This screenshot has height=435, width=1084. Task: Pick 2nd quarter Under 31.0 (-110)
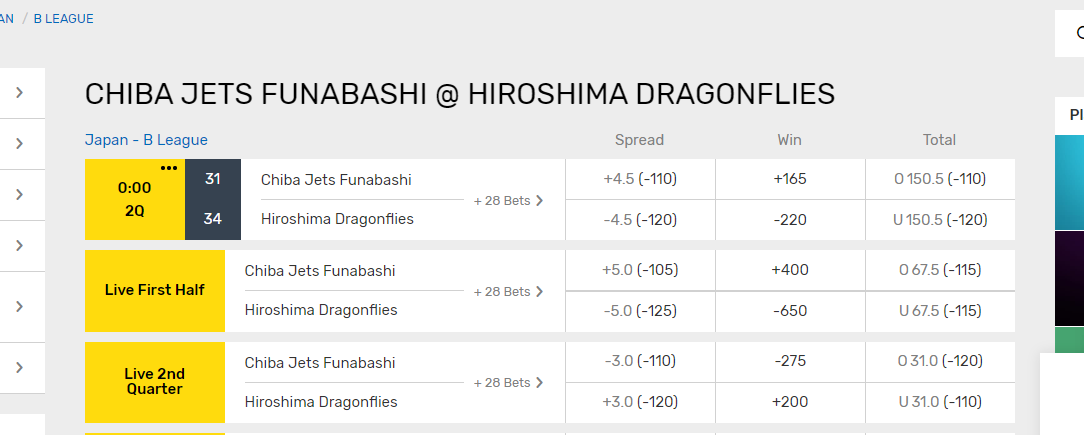pos(940,402)
